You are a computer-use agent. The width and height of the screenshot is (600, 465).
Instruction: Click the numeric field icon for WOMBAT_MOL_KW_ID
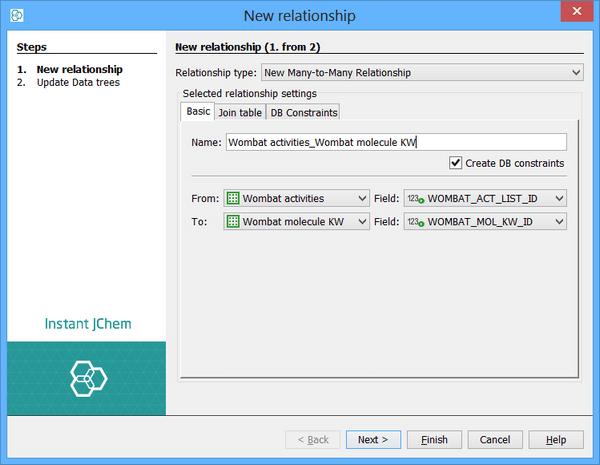[415, 221]
